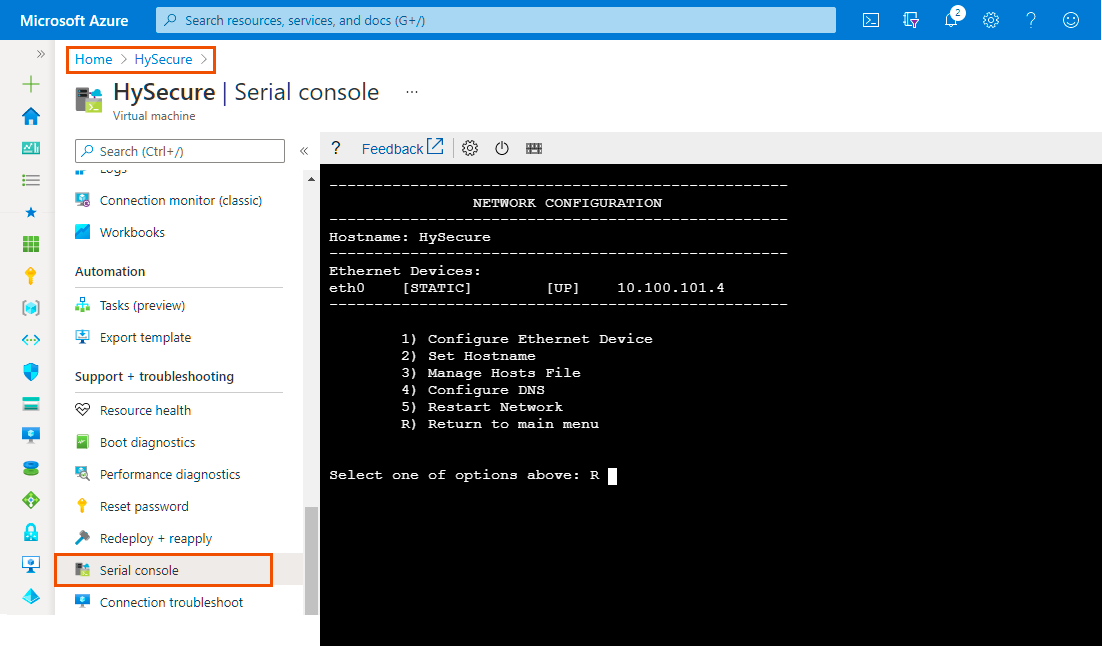Click 'R) Return to main menu' in terminal

[x=500, y=424]
